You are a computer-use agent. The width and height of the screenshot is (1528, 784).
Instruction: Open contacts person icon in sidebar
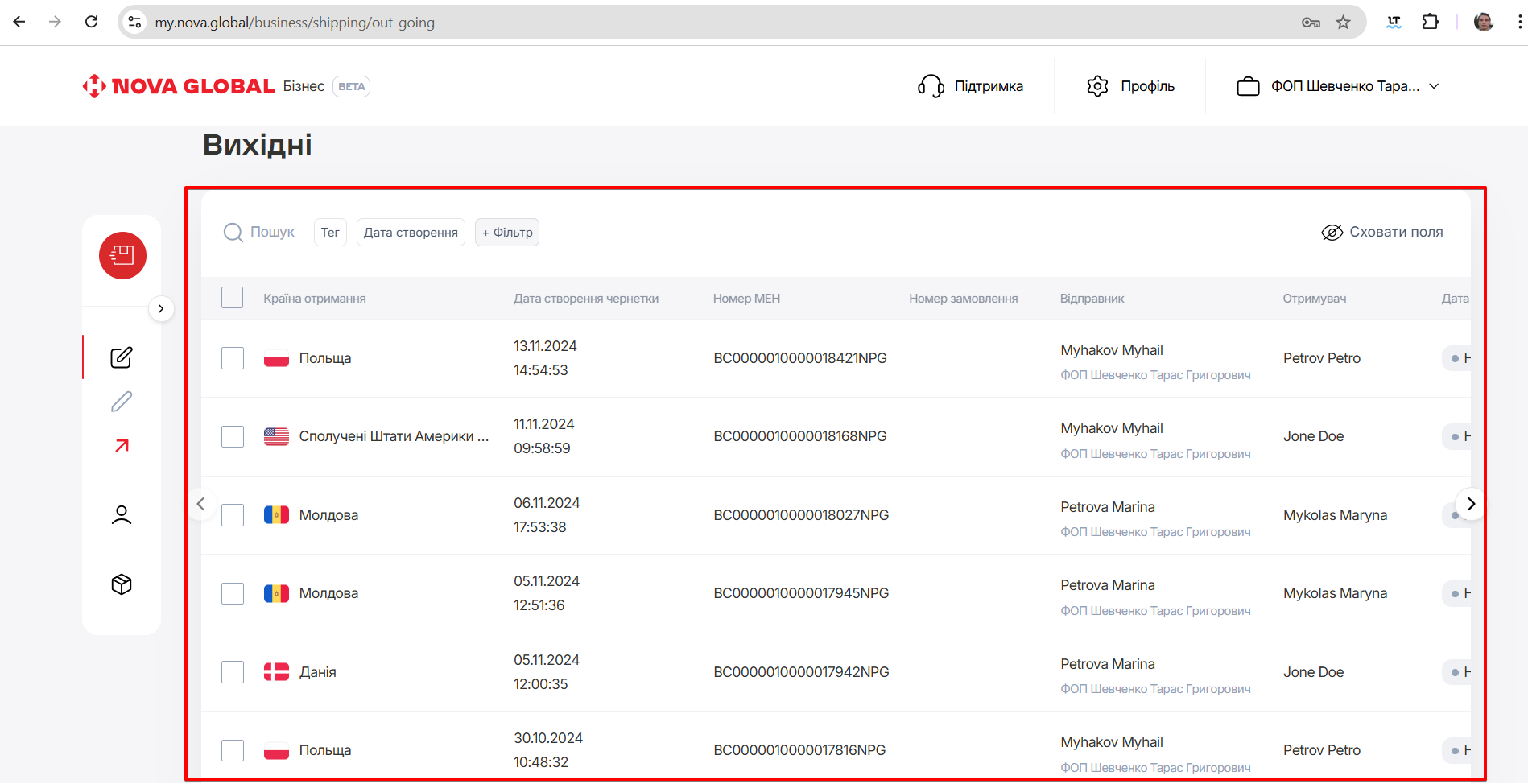click(122, 514)
